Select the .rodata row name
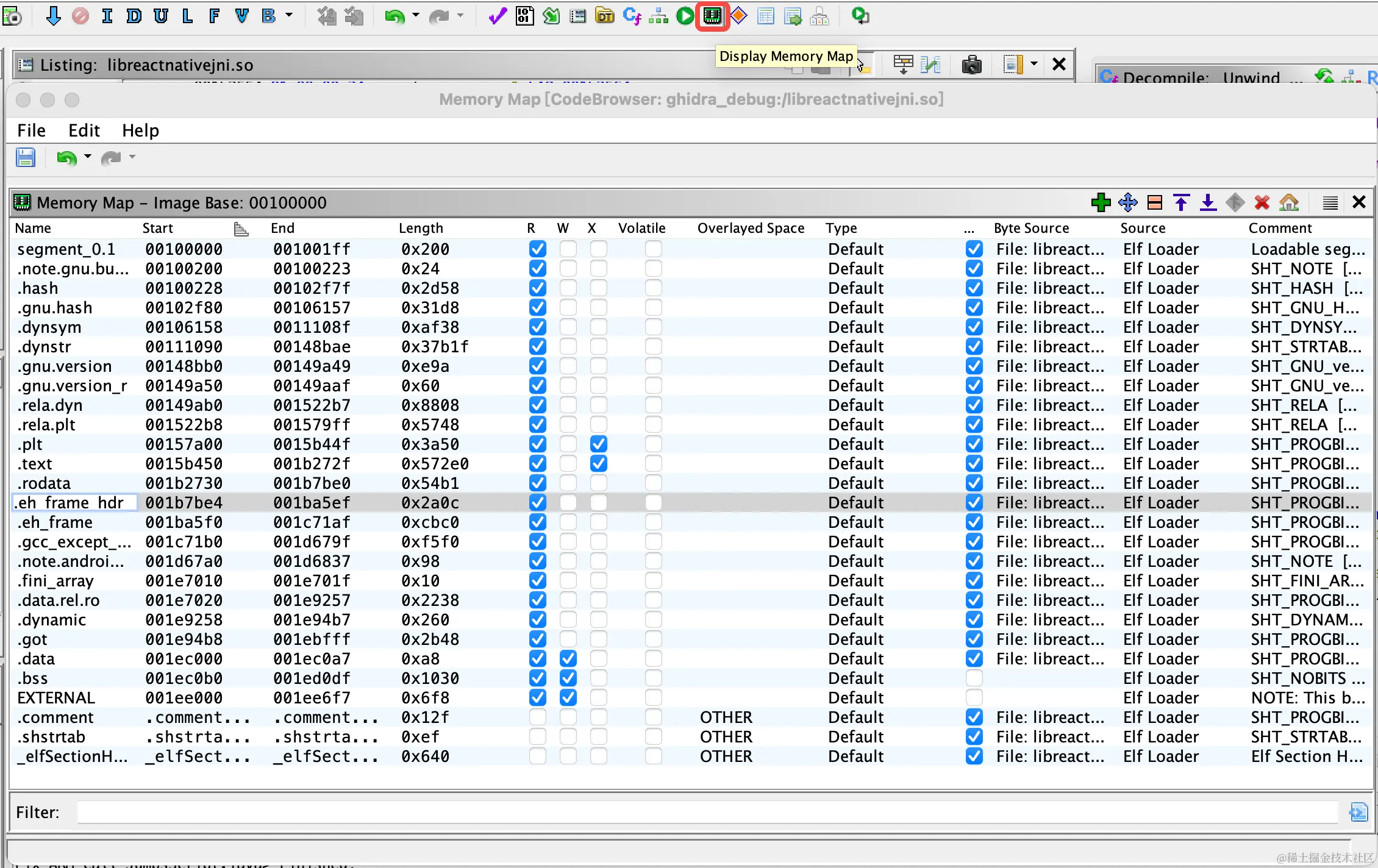Image resolution: width=1378 pixels, height=868 pixels. [x=44, y=483]
